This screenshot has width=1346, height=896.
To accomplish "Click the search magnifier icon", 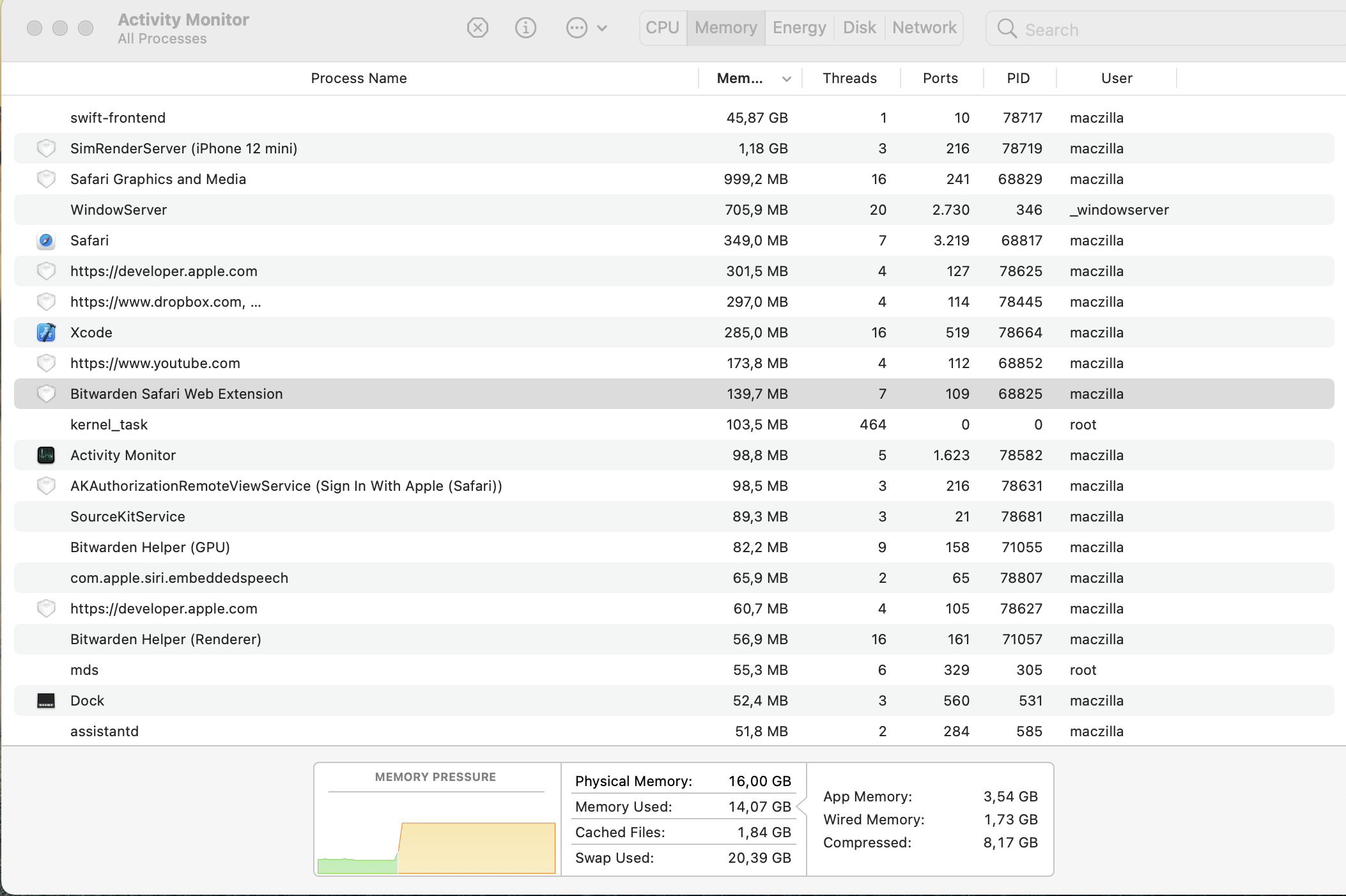I will 1007,29.
